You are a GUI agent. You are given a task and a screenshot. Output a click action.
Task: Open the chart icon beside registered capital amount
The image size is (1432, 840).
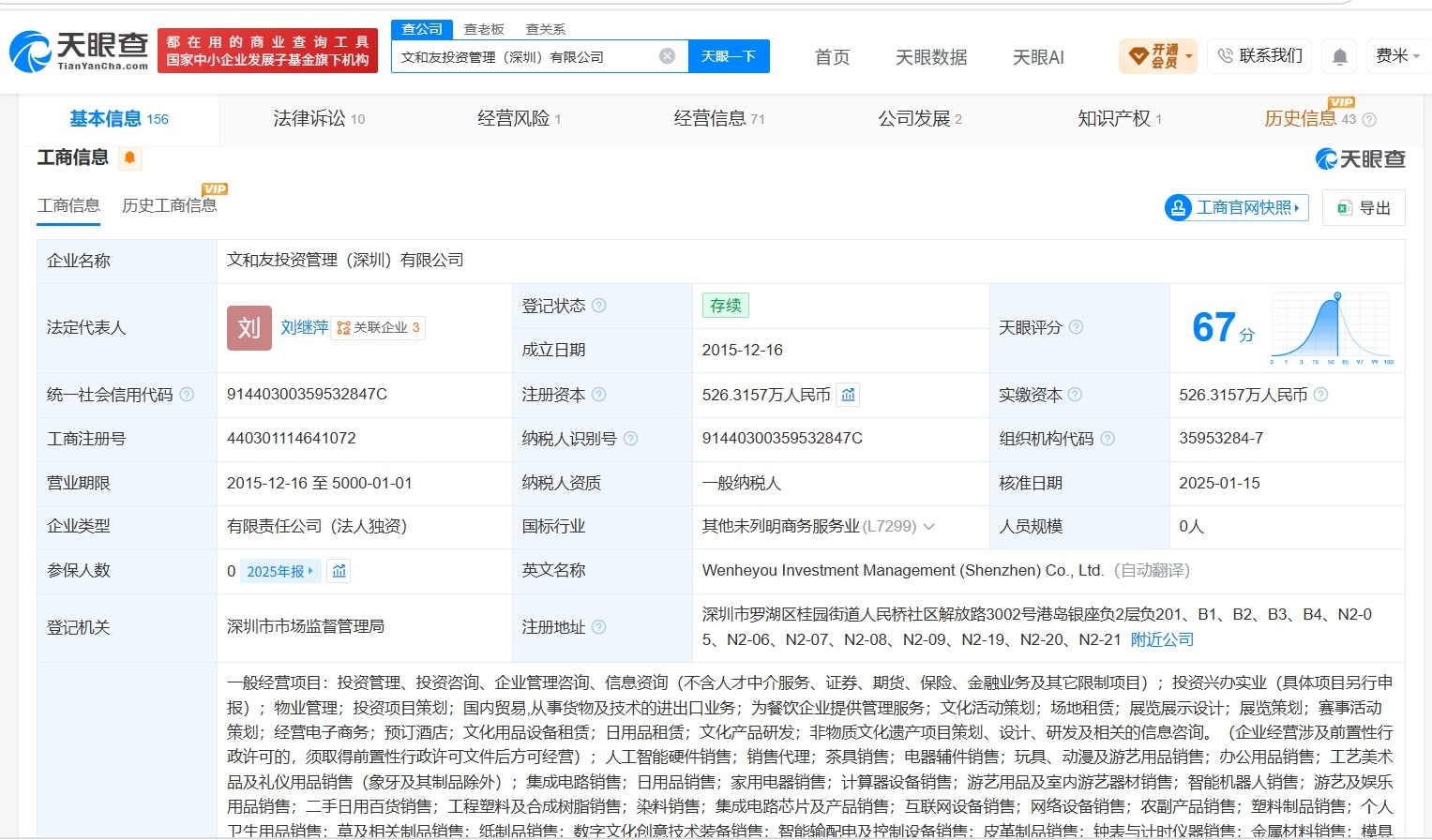[848, 395]
